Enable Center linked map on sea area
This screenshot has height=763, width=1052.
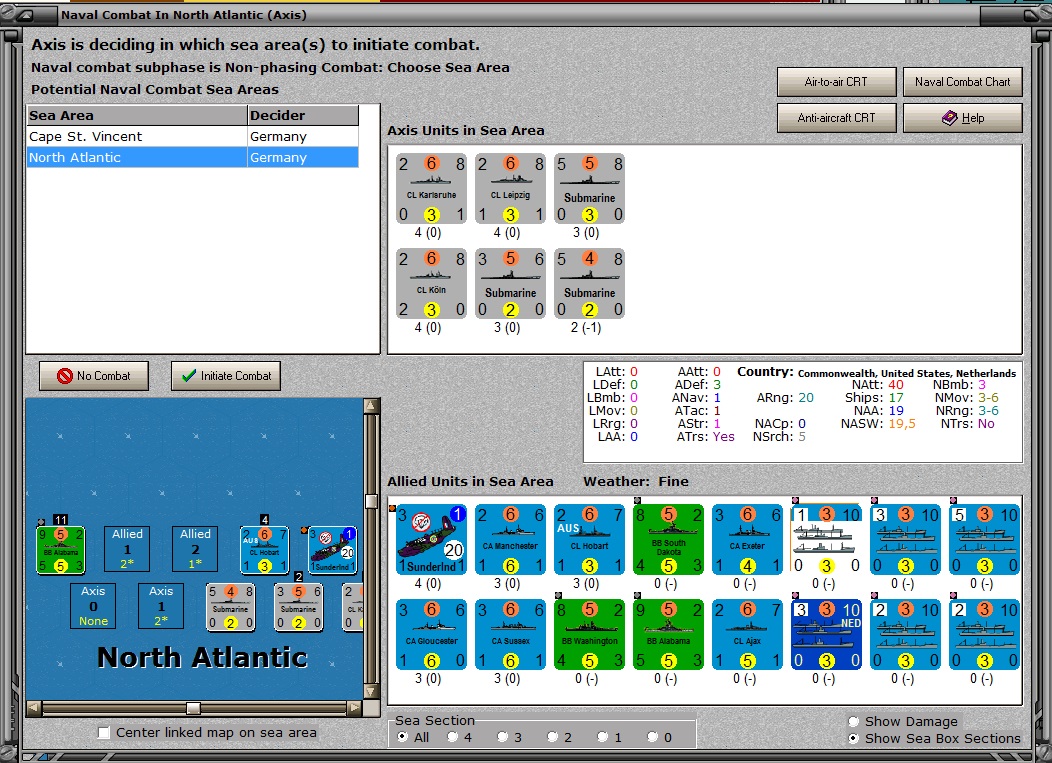pos(104,733)
